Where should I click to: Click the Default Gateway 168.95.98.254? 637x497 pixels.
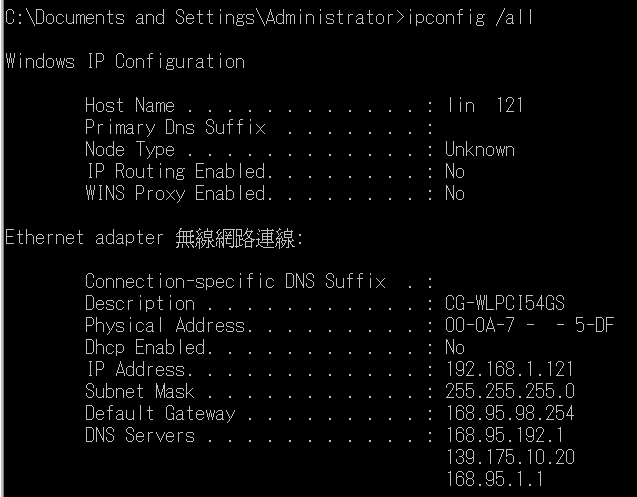point(510,413)
